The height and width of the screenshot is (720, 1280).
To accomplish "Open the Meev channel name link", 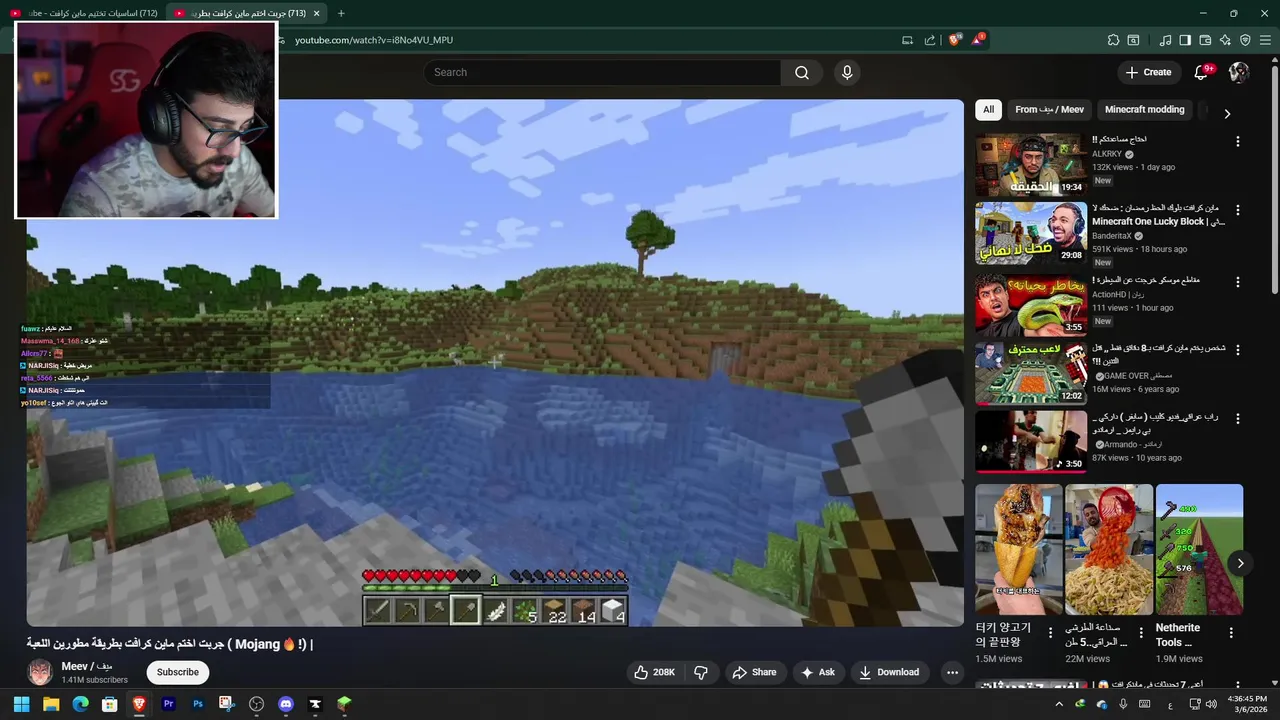I will (87, 666).
